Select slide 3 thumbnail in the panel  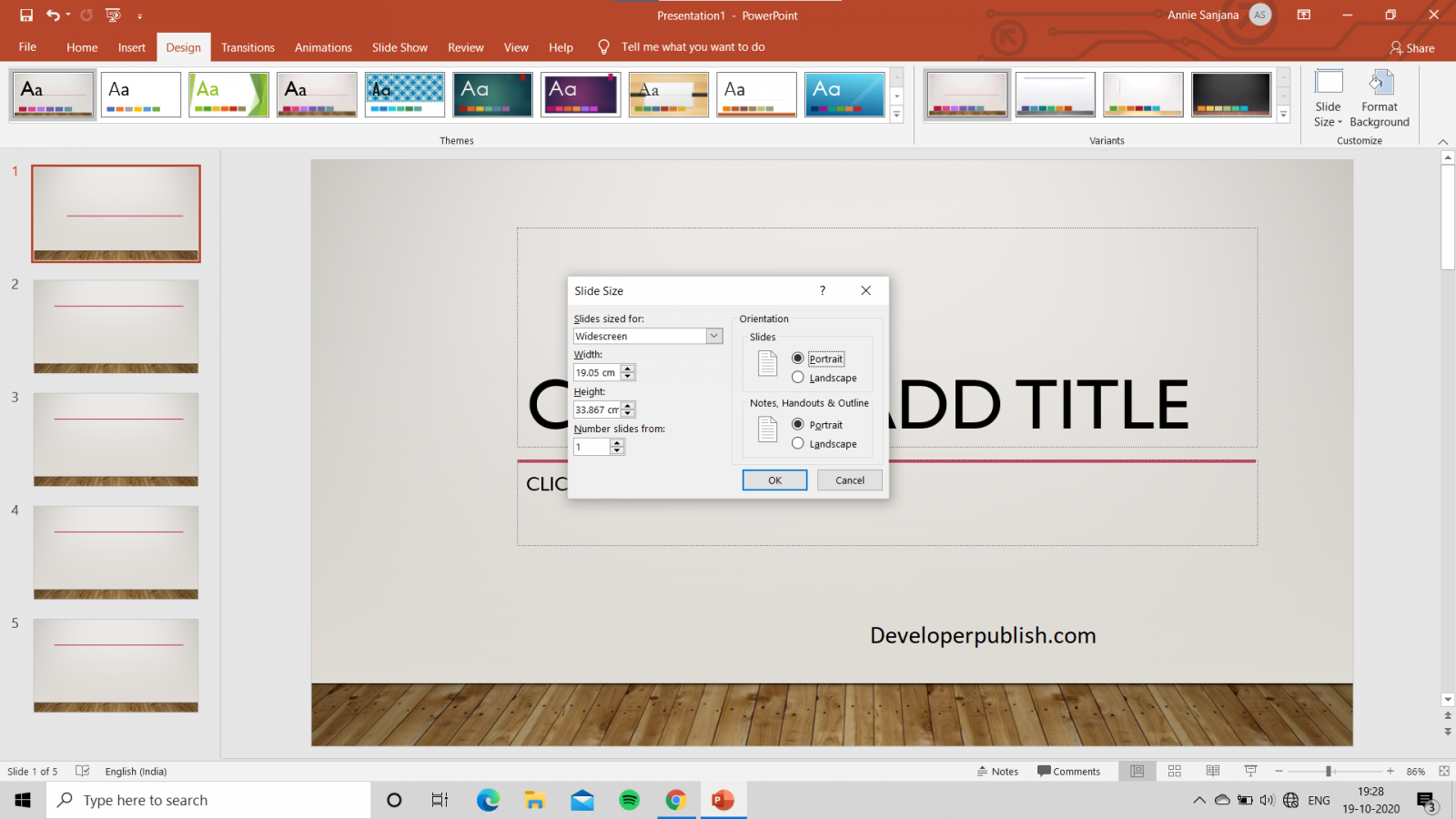pos(116,440)
